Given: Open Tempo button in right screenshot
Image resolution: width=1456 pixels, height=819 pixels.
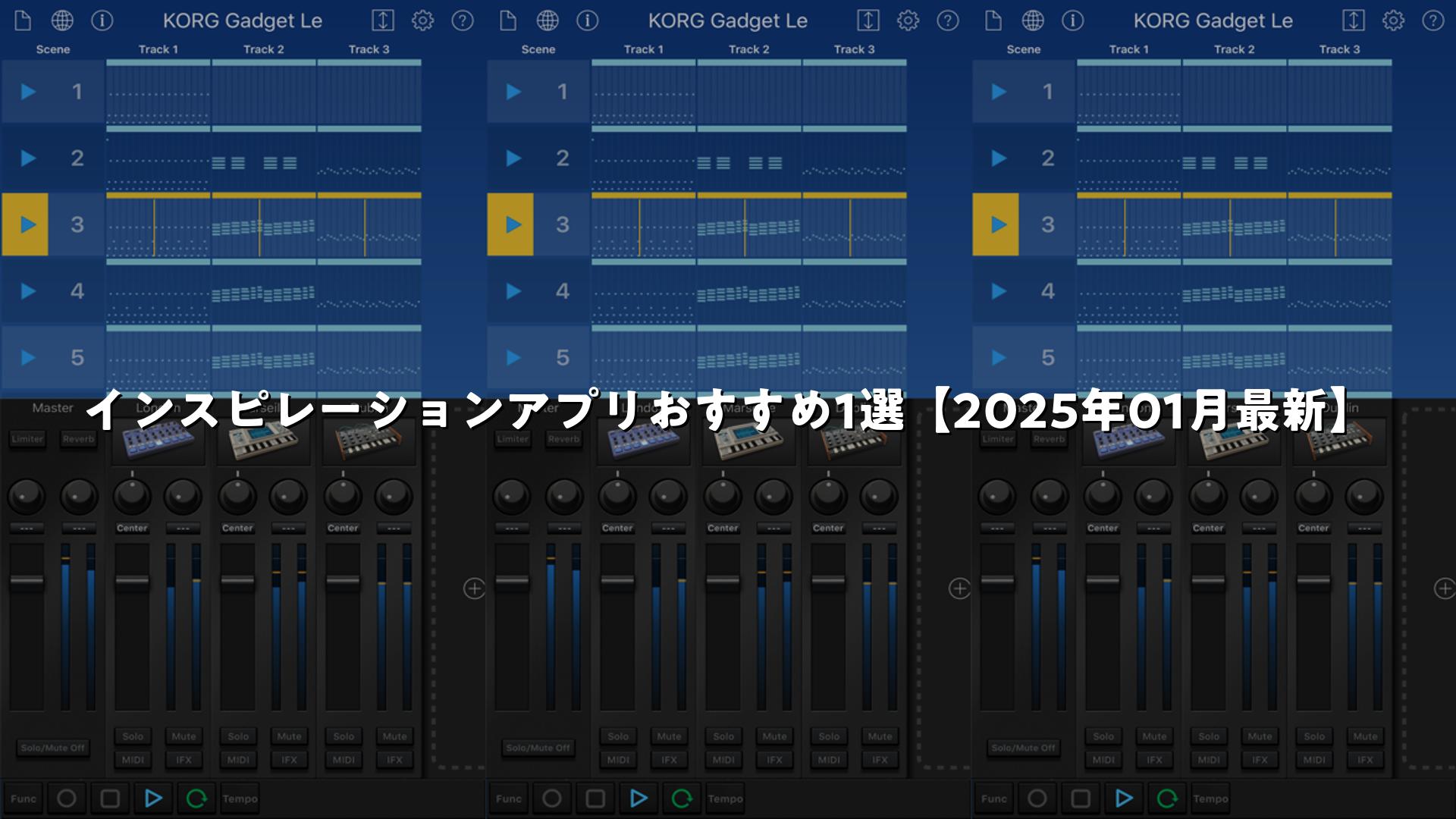Looking at the screenshot, I should pos(1211,799).
